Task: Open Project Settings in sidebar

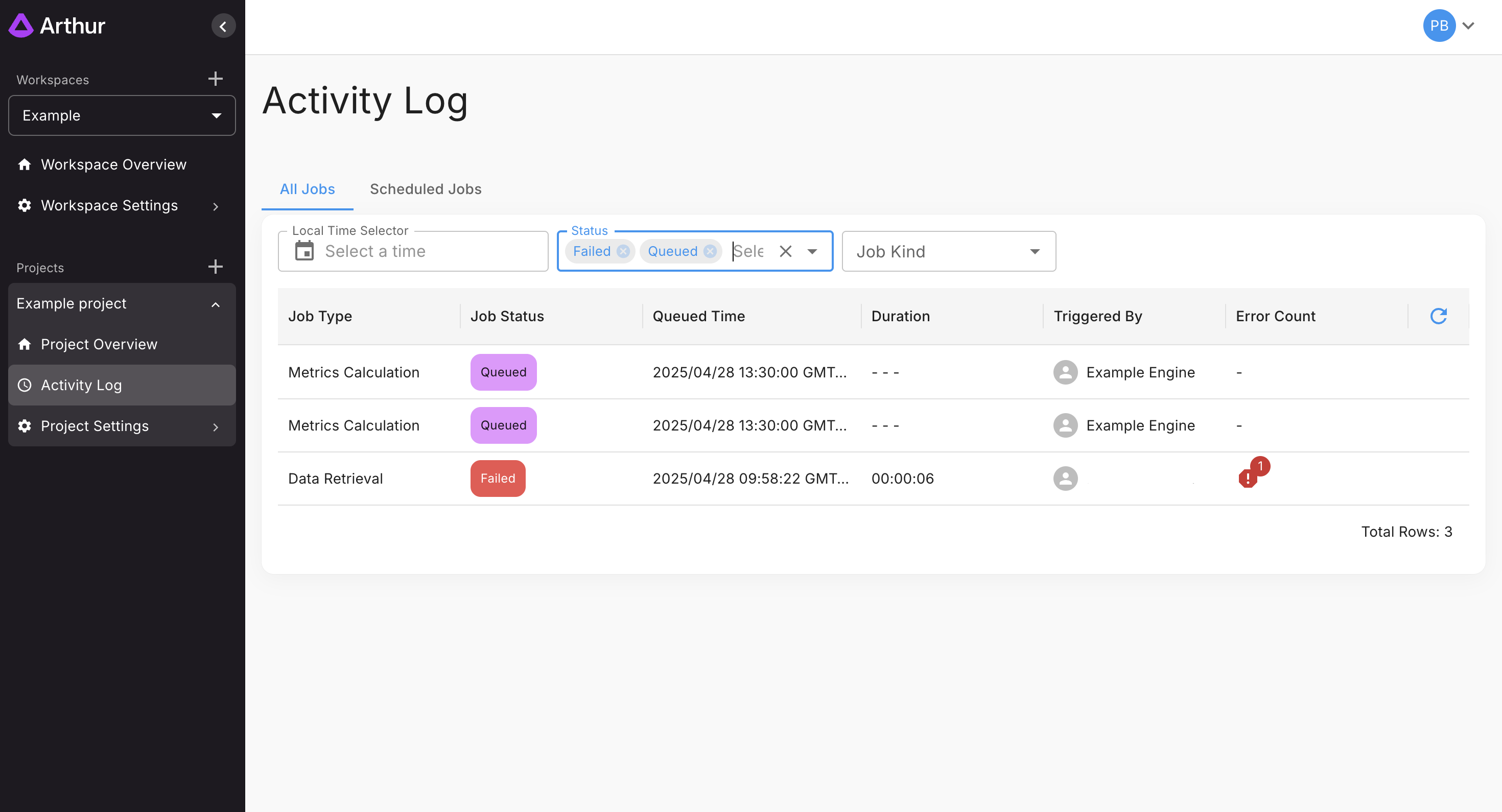Action: click(95, 426)
